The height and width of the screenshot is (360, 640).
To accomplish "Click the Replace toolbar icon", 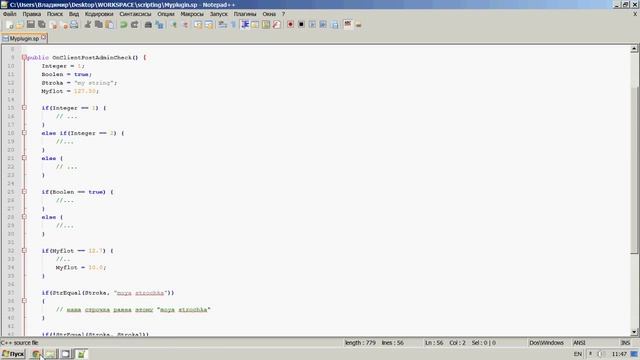I will point(159,24).
